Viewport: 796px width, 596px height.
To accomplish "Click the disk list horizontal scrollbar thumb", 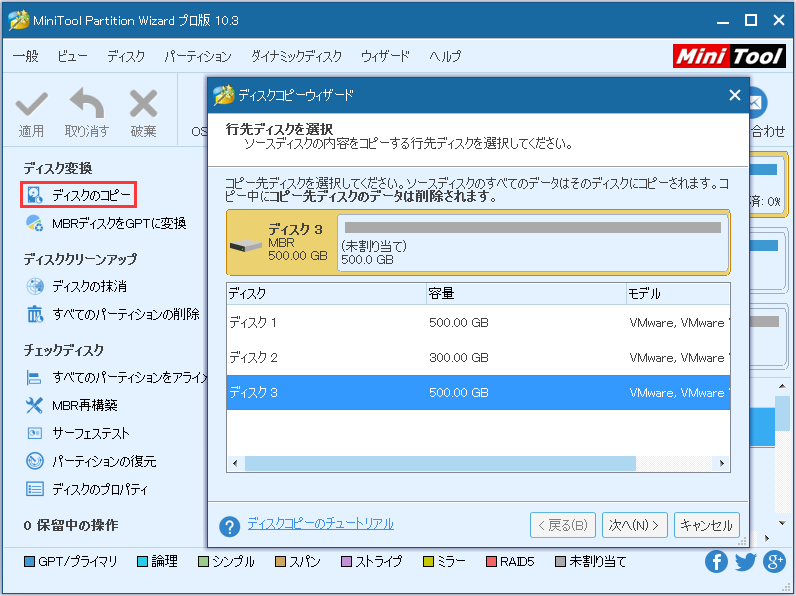I will (x=440, y=463).
